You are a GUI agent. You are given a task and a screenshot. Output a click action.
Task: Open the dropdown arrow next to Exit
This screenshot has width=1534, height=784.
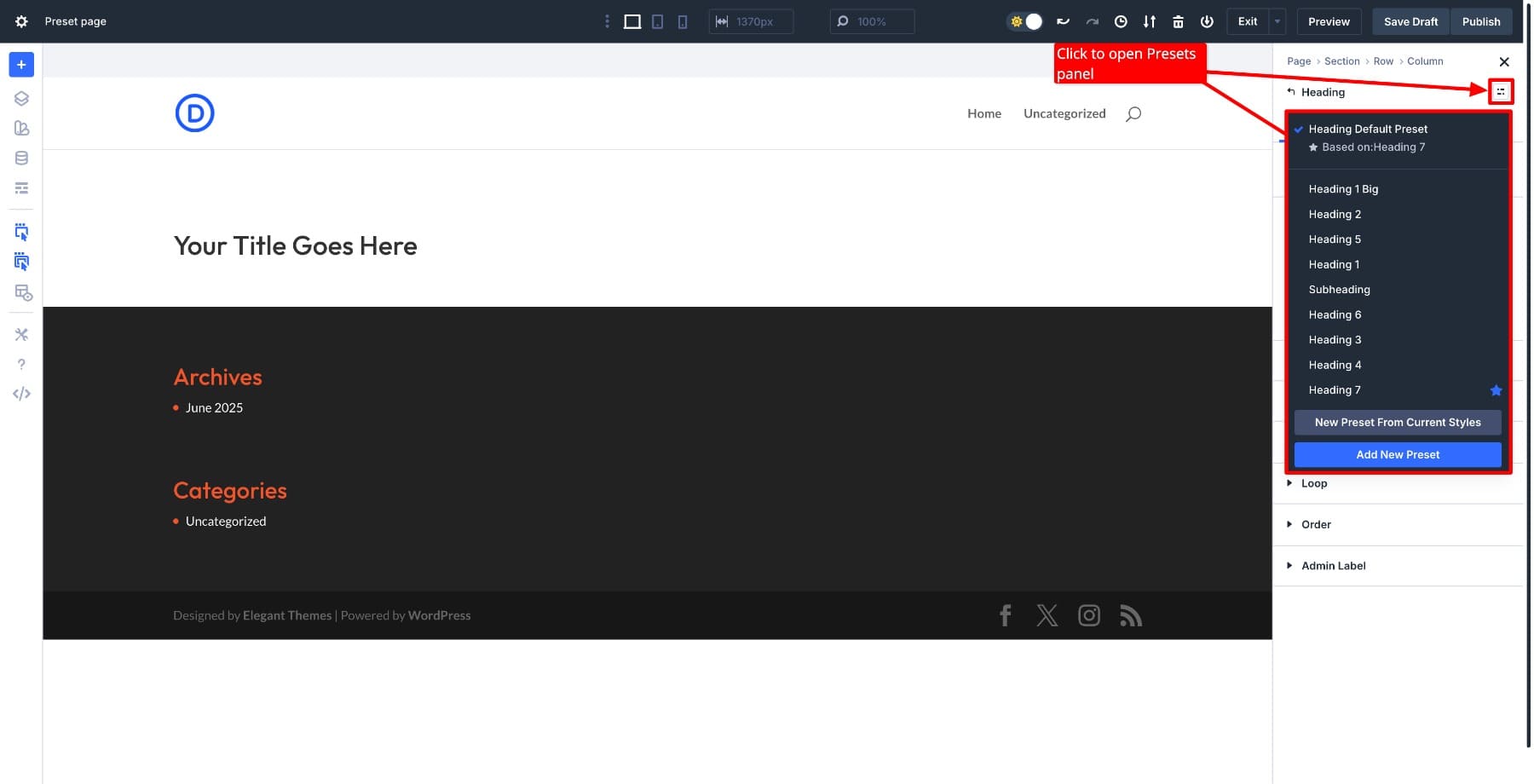(x=1277, y=21)
